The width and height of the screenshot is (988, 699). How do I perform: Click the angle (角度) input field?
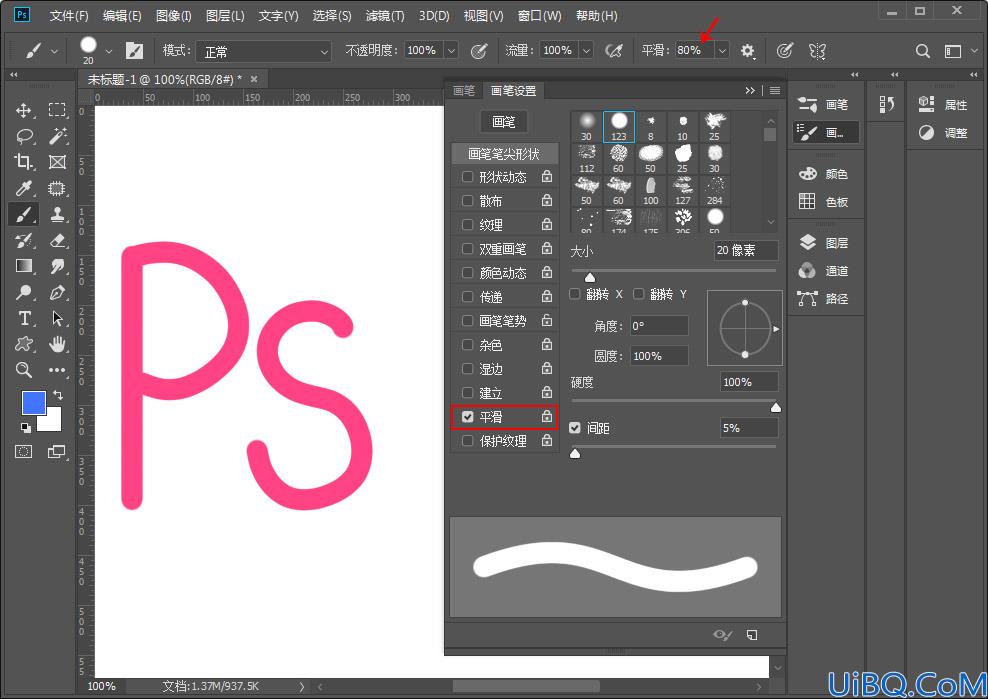[x=659, y=326]
